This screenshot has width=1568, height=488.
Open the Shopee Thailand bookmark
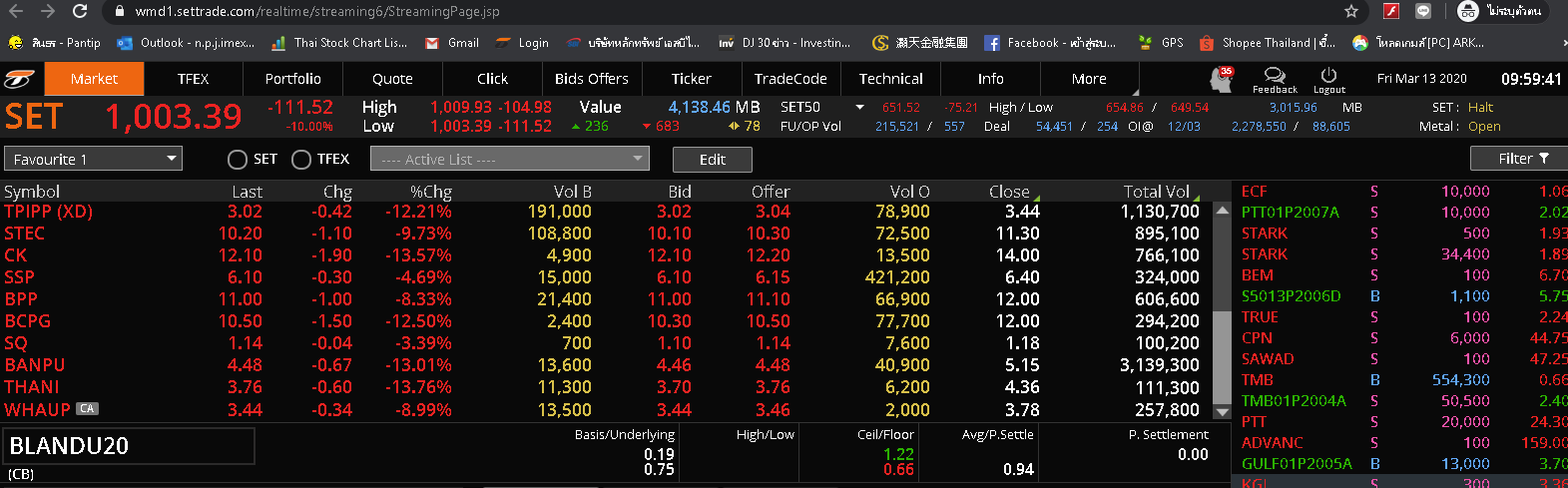tap(1268, 43)
